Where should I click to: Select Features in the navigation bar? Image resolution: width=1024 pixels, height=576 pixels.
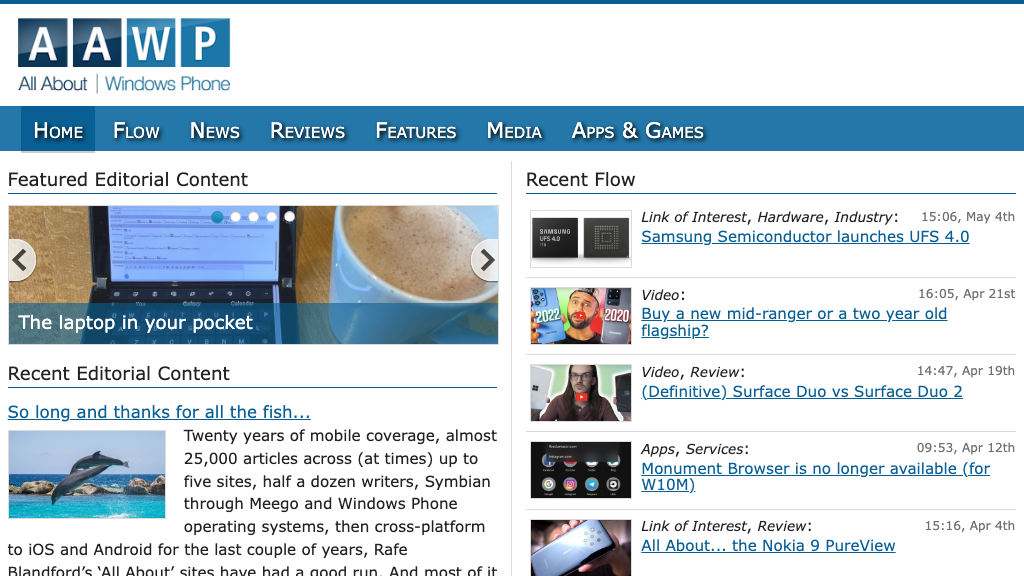point(416,131)
